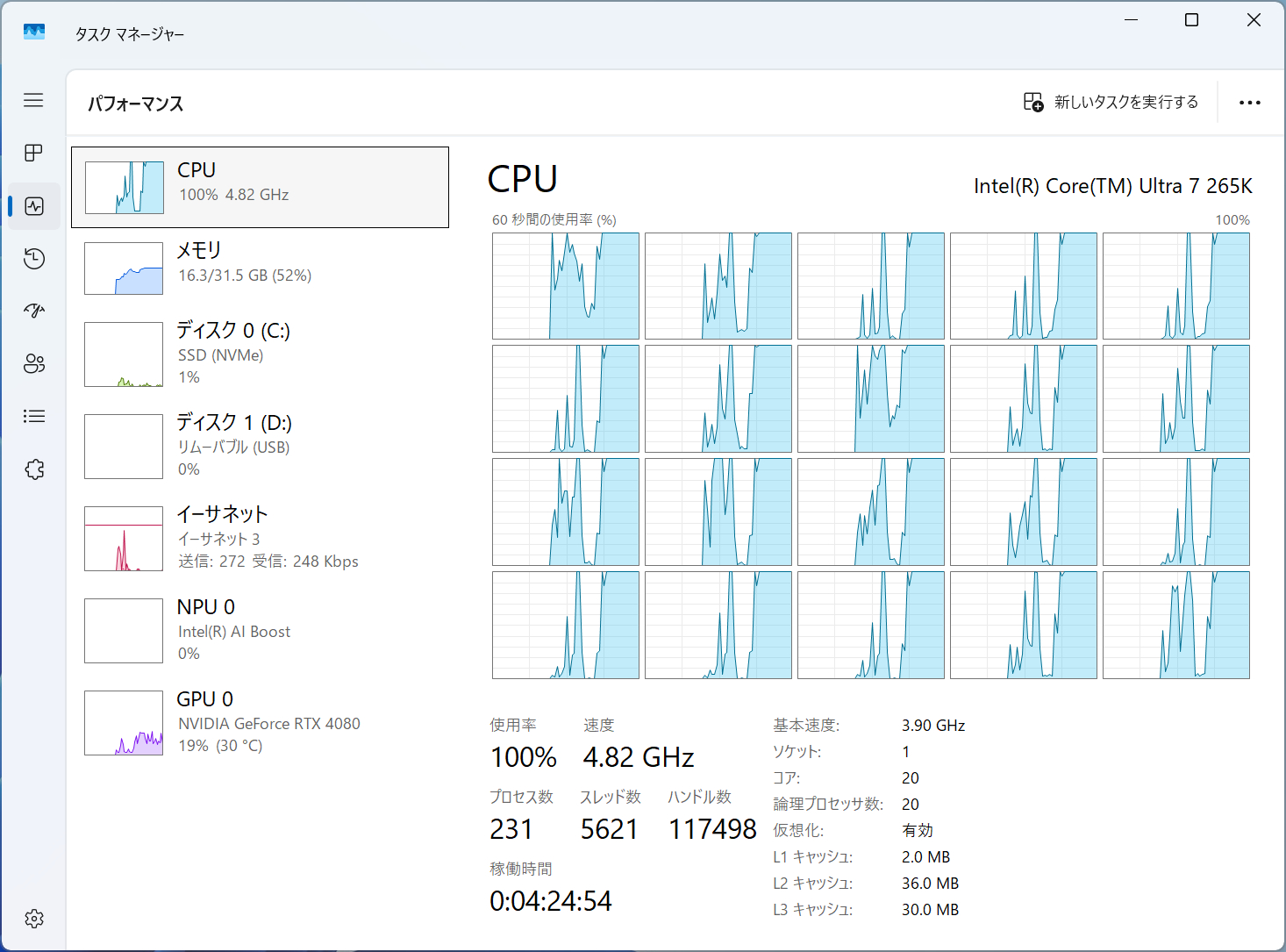The height and width of the screenshot is (952, 1286).
Task: Open the Users page icon
Action: 34,364
